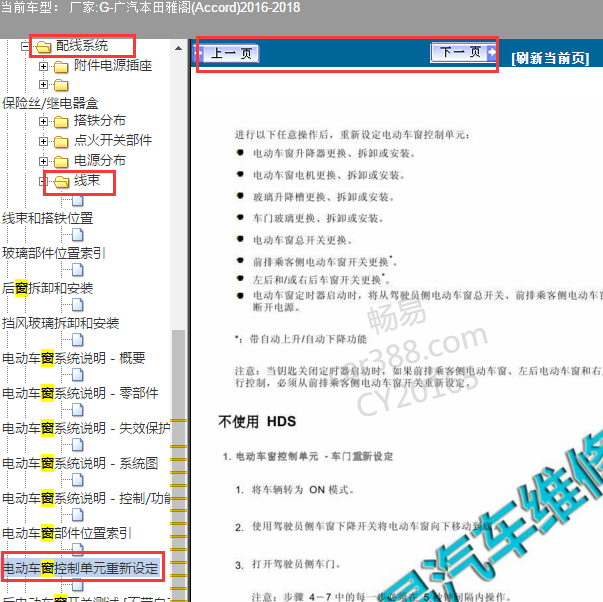Screen dimensions: 603x602
Task: Click the page icon above 电动车窗系统说明 - 概要
Action: pyautogui.click(x=78, y=340)
